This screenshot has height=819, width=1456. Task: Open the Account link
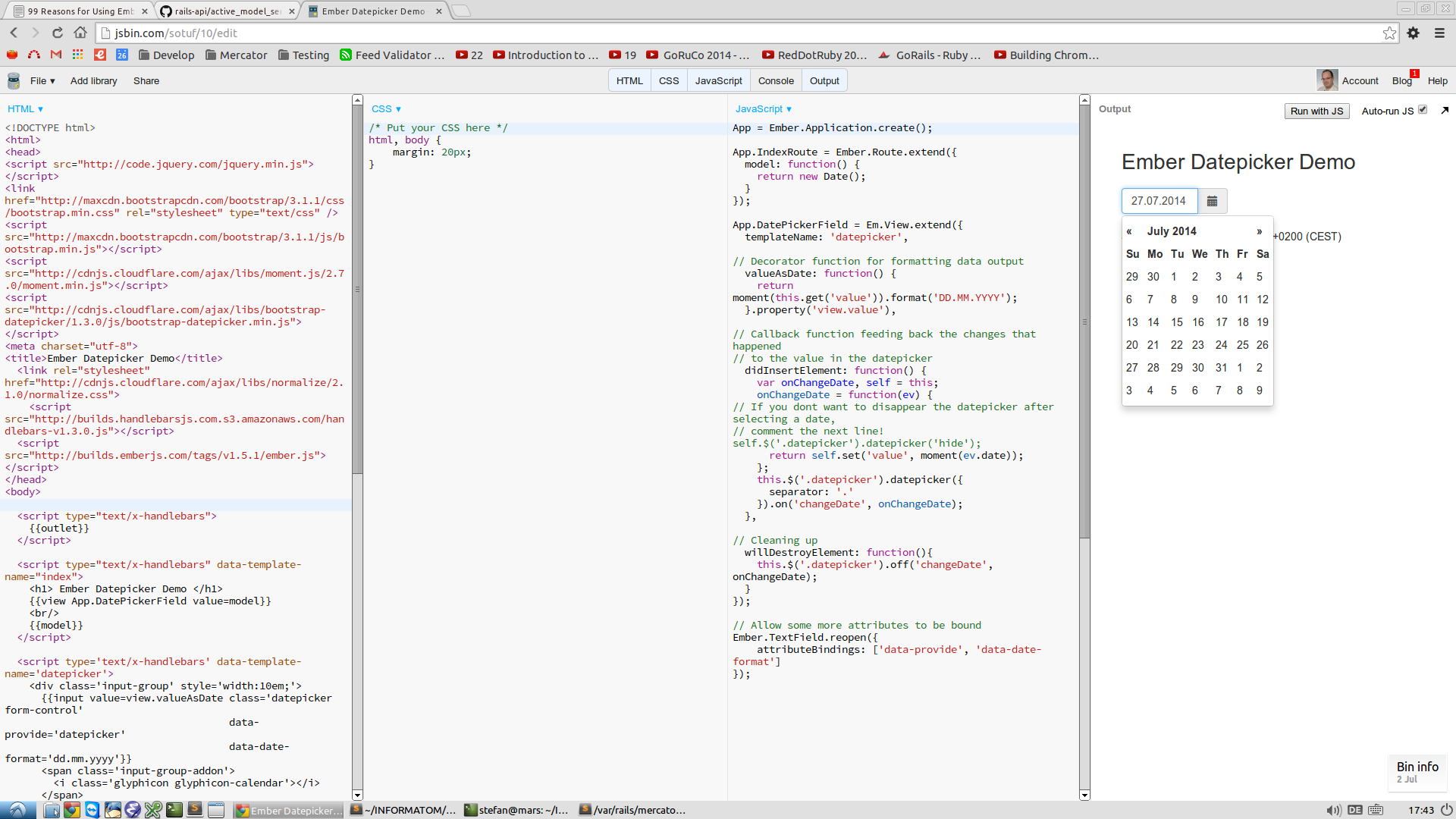pos(1360,80)
